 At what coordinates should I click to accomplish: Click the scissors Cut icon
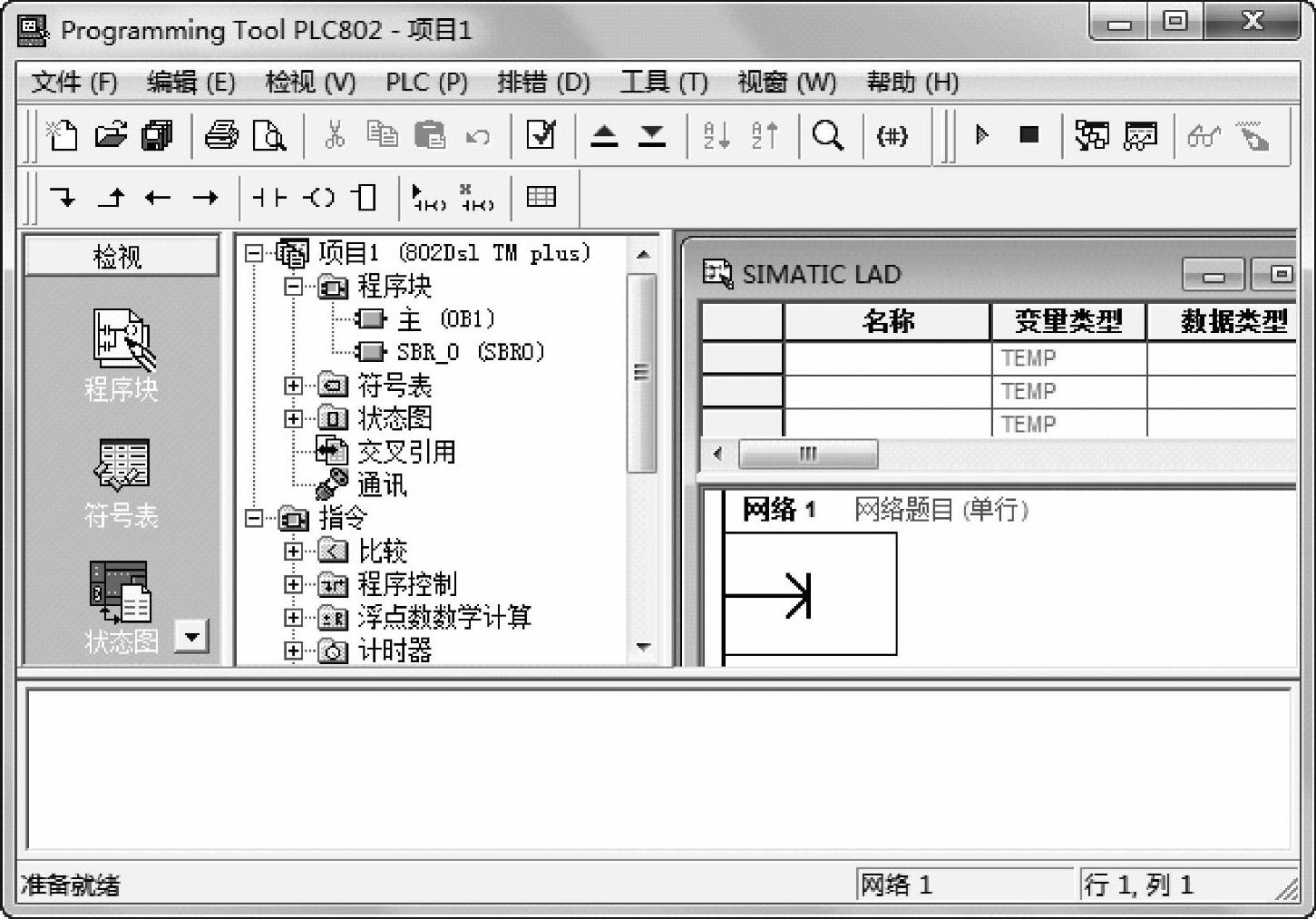click(x=335, y=136)
